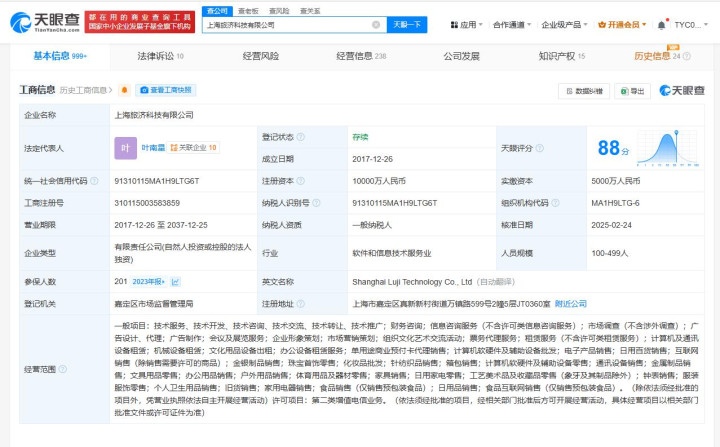Click the 天眼一下 search button
The image size is (720, 447).
407,25
